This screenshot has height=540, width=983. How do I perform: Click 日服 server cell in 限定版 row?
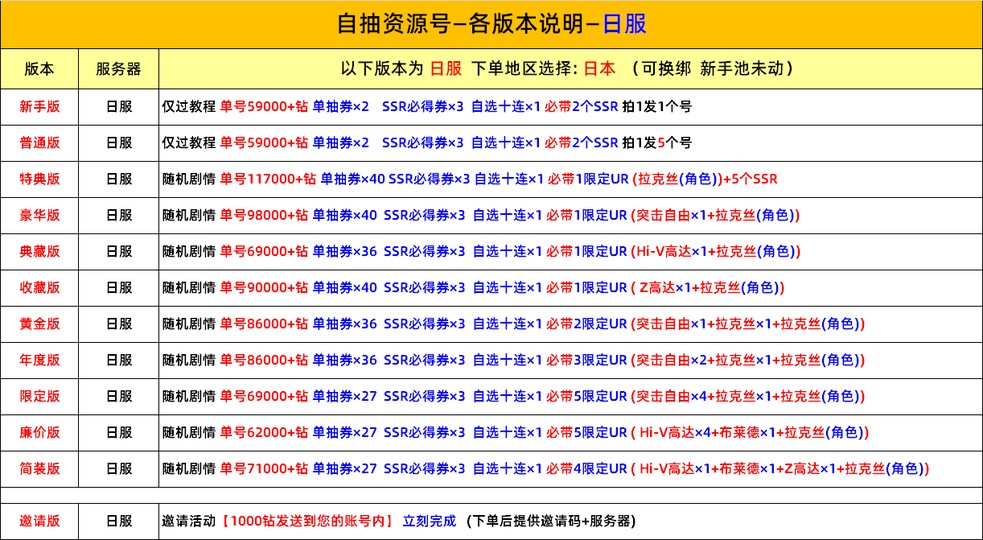click(119, 396)
